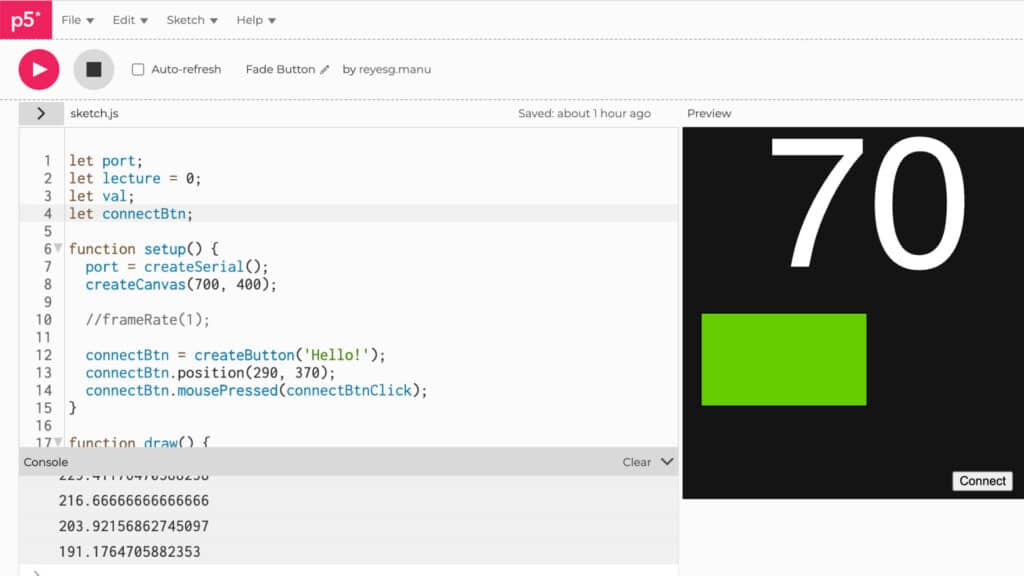Viewport: 1024px width, 576px height.
Task: Open the File menu
Action: [x=77, y=20]
